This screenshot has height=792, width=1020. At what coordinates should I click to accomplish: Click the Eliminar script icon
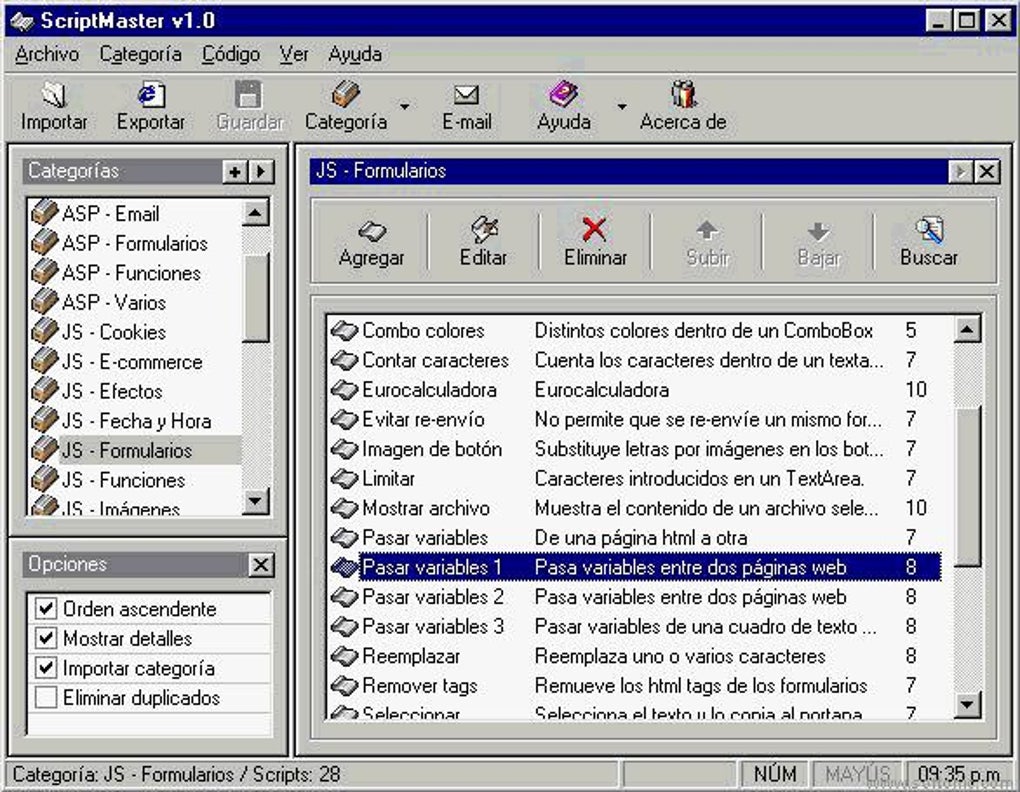pyautogui.click(x=594, y=240)
